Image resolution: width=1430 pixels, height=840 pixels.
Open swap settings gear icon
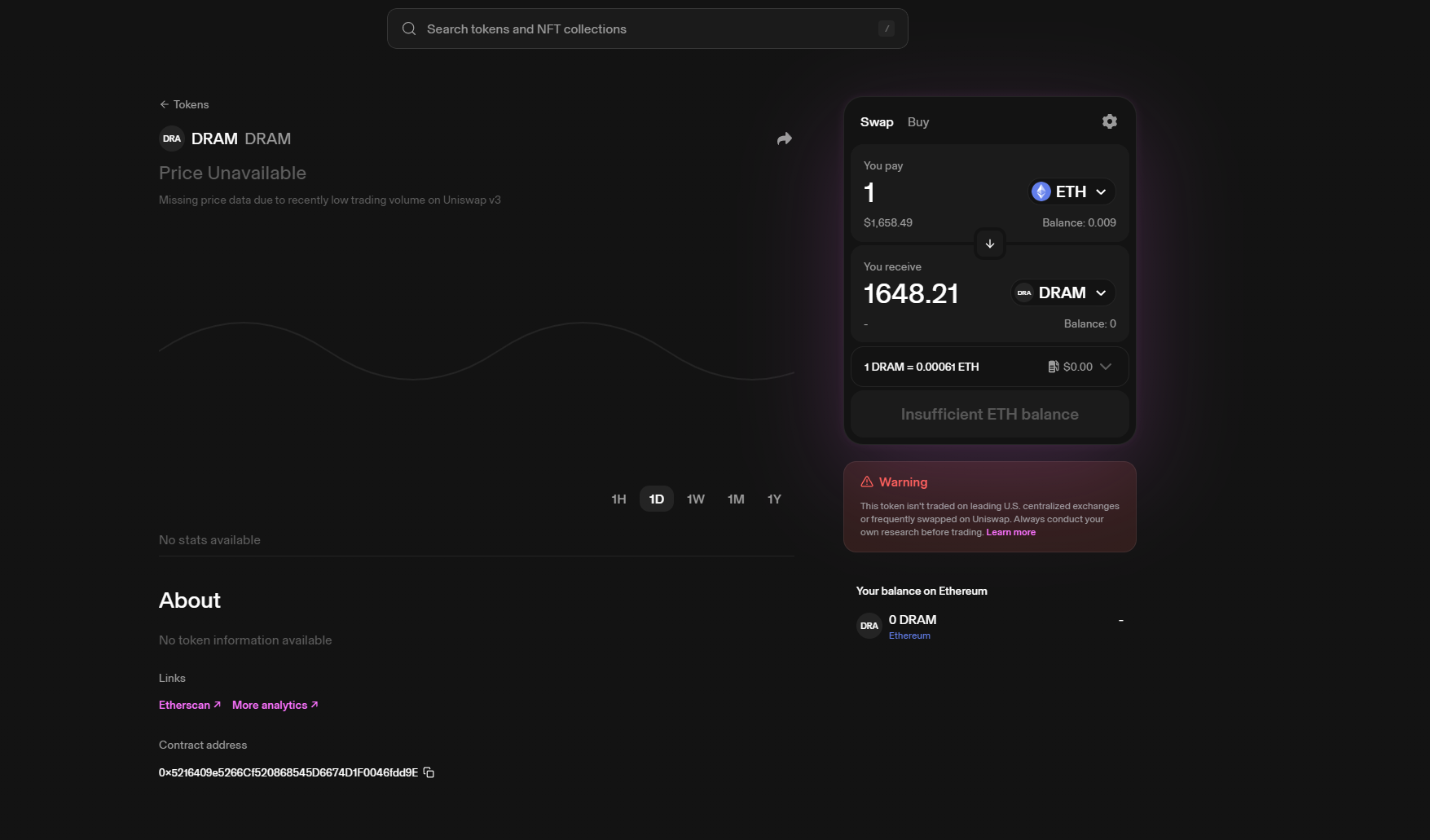1109,121
